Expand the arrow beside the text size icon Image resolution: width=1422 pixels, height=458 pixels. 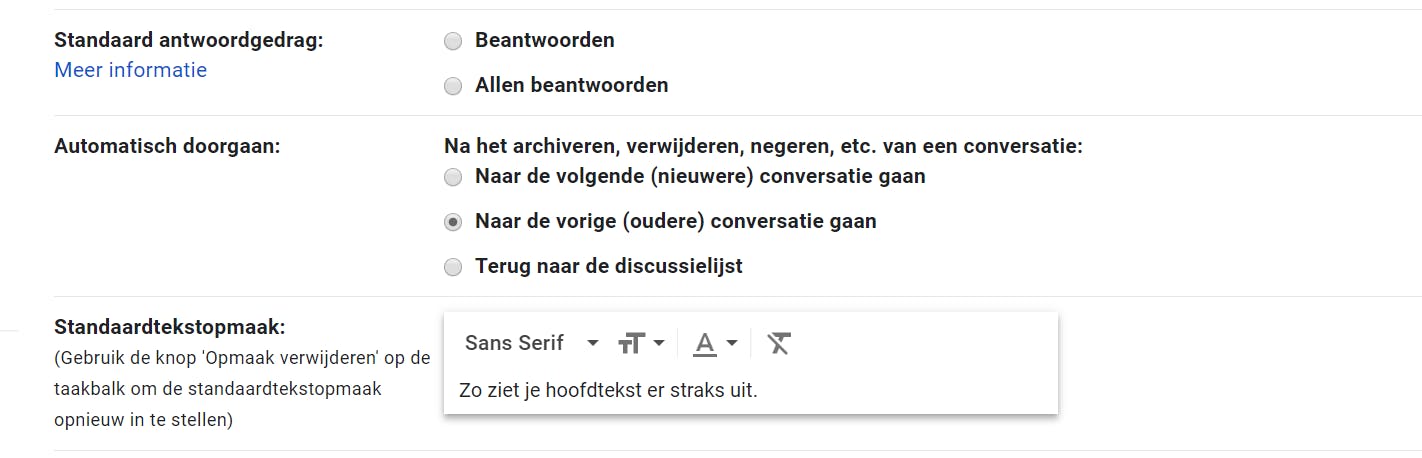tap(659, 344)
